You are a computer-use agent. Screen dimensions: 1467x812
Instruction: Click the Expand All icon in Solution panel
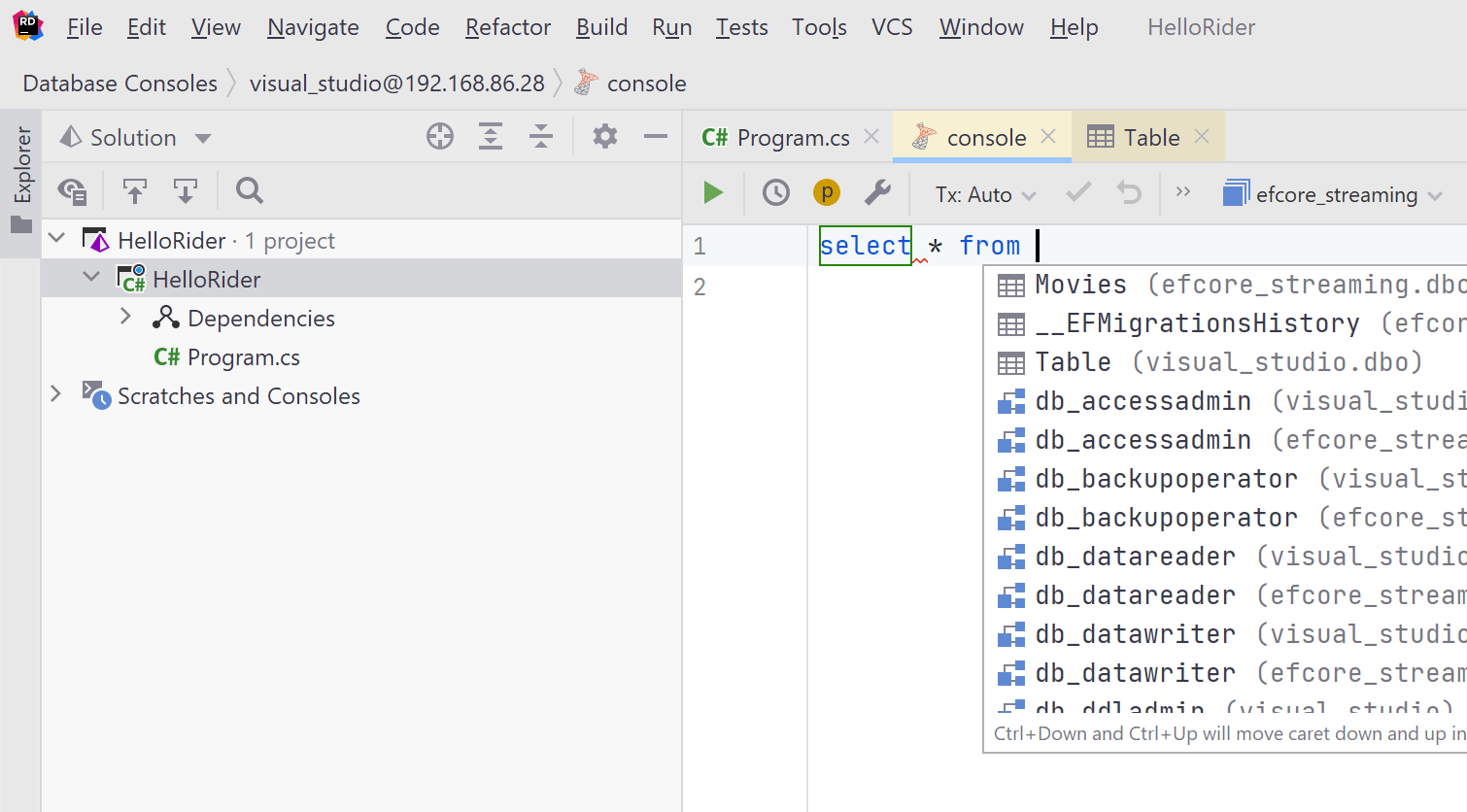point(491,137)
